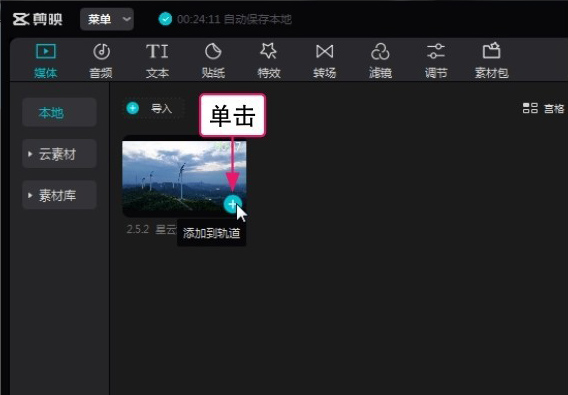This screenshot has height=395, width=568.
Task: Click the 添加到轨道 tooltip label
Action: click(212, 233)
